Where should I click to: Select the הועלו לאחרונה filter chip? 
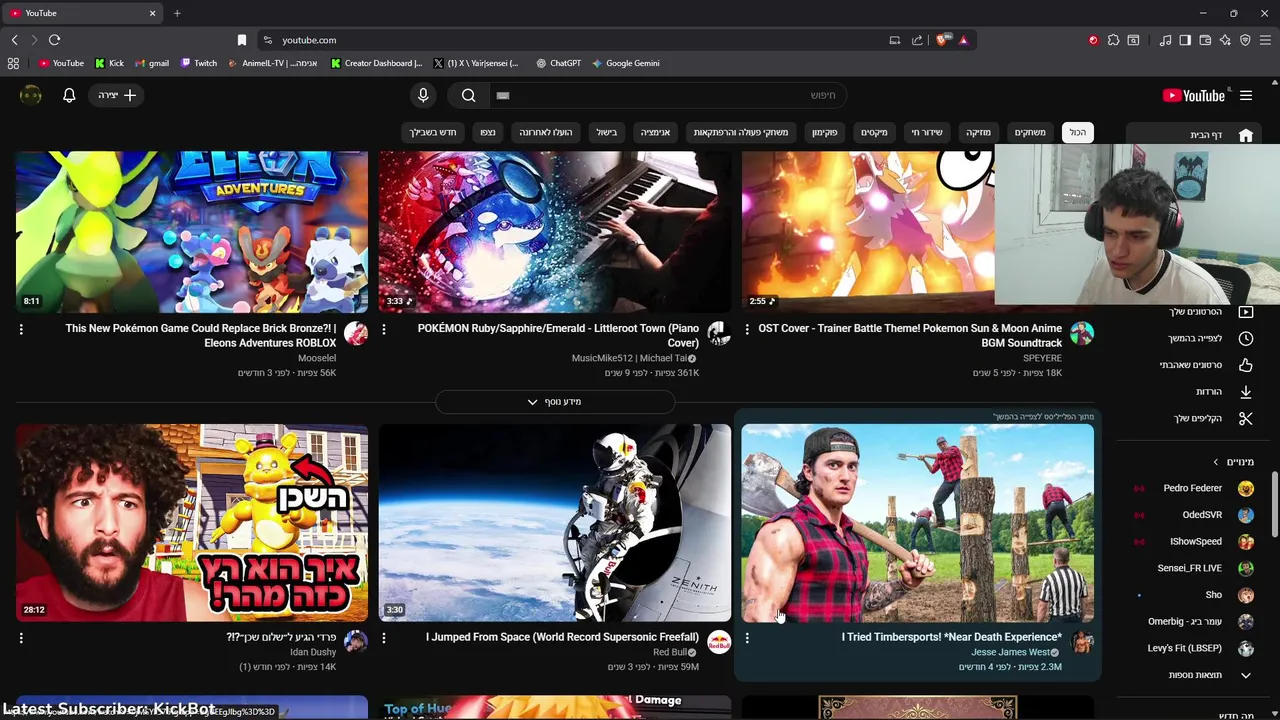[545, 132]
